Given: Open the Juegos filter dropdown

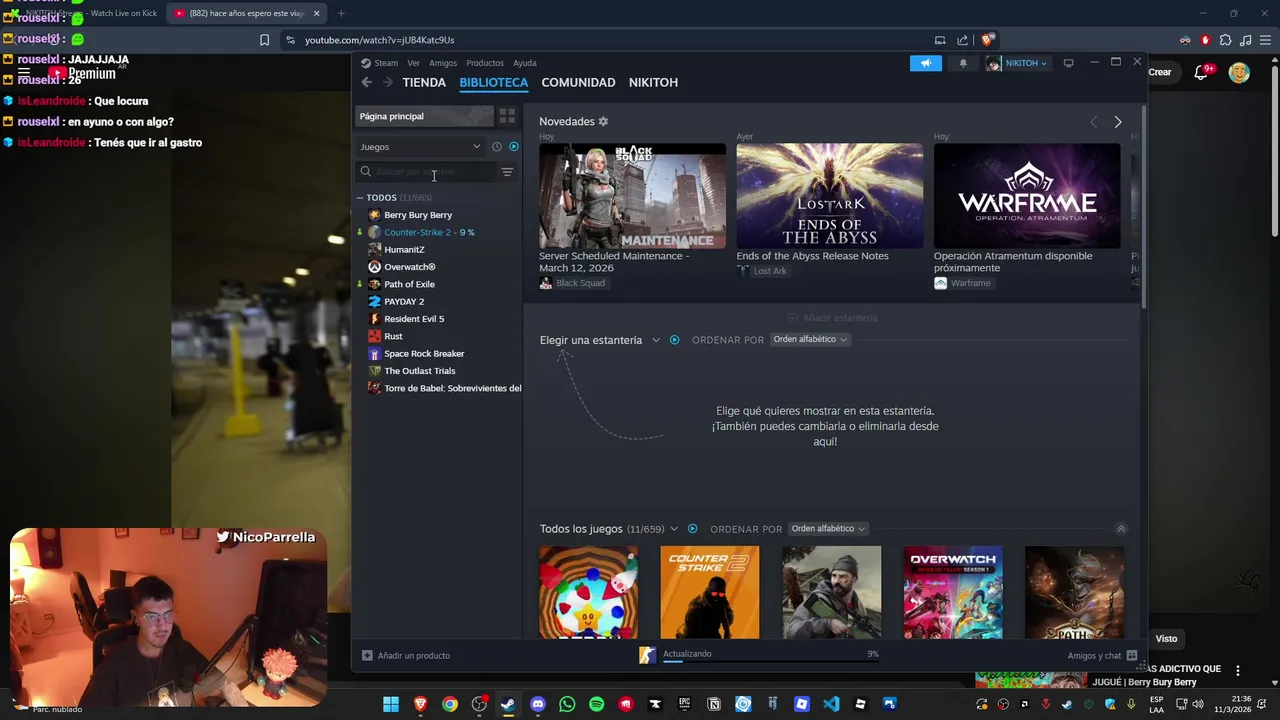Looking at the screenshot, I should [420, 147].
